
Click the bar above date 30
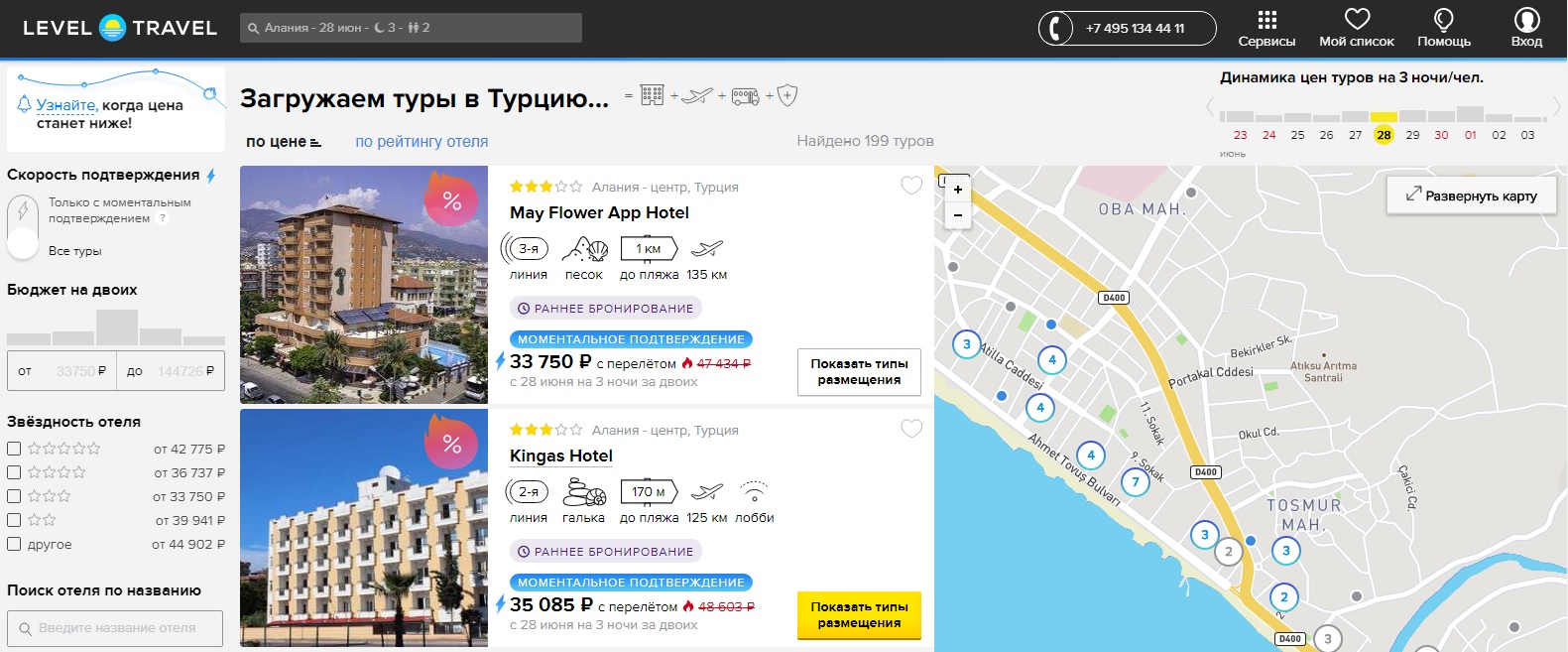point(1441,115)
